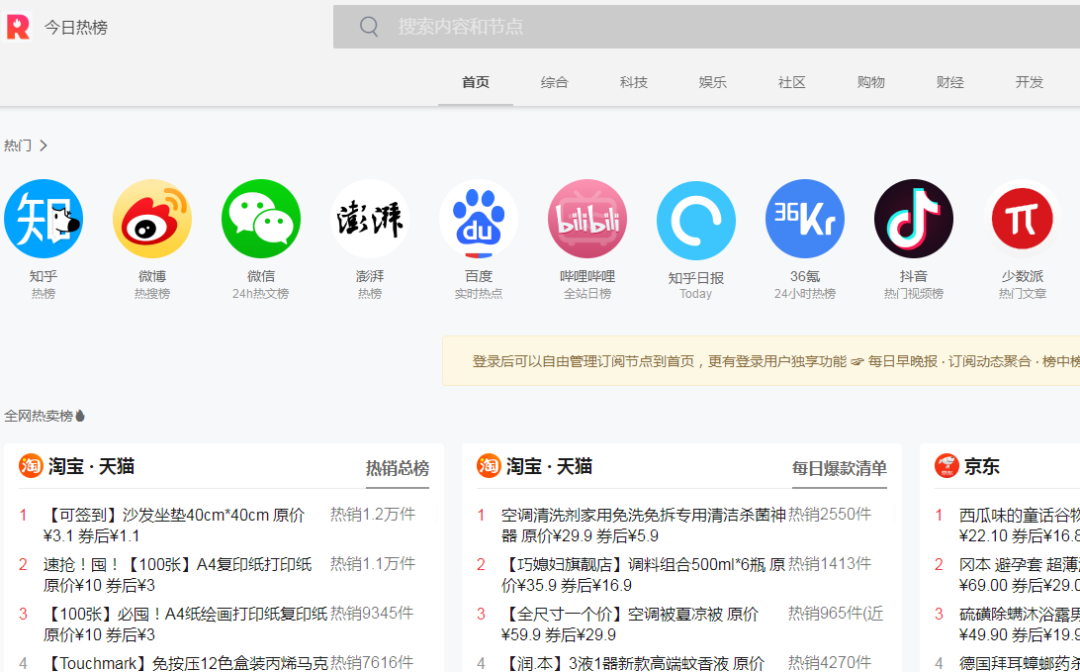The height and width of the screenshot is (672, 1080).
Task: Open the Baidu 百度 realtime hotspots icon
Action: click(479, 219)
